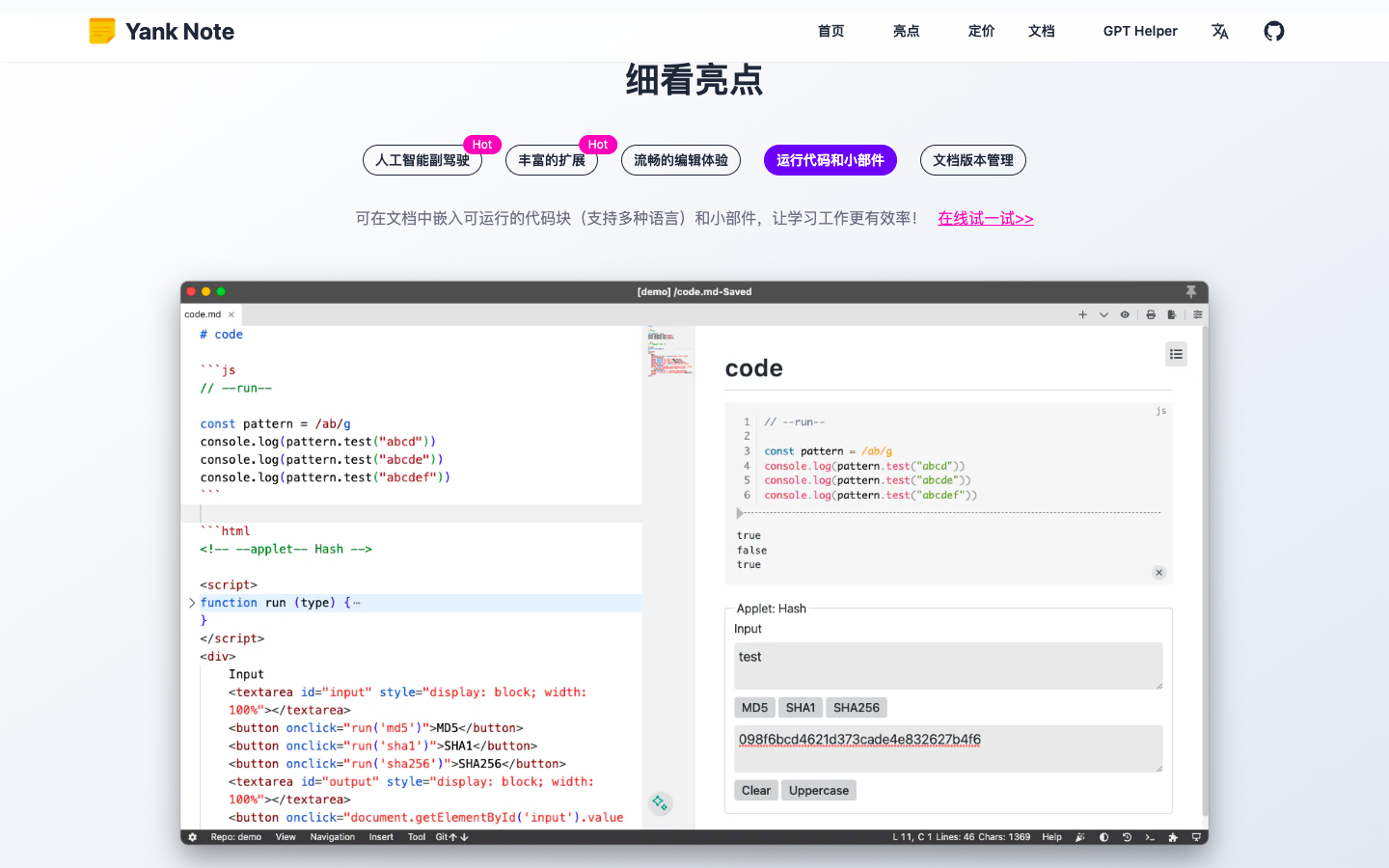
Task: Click the SHA1 button
Action: pyautogui.click(x=801, y=708)
